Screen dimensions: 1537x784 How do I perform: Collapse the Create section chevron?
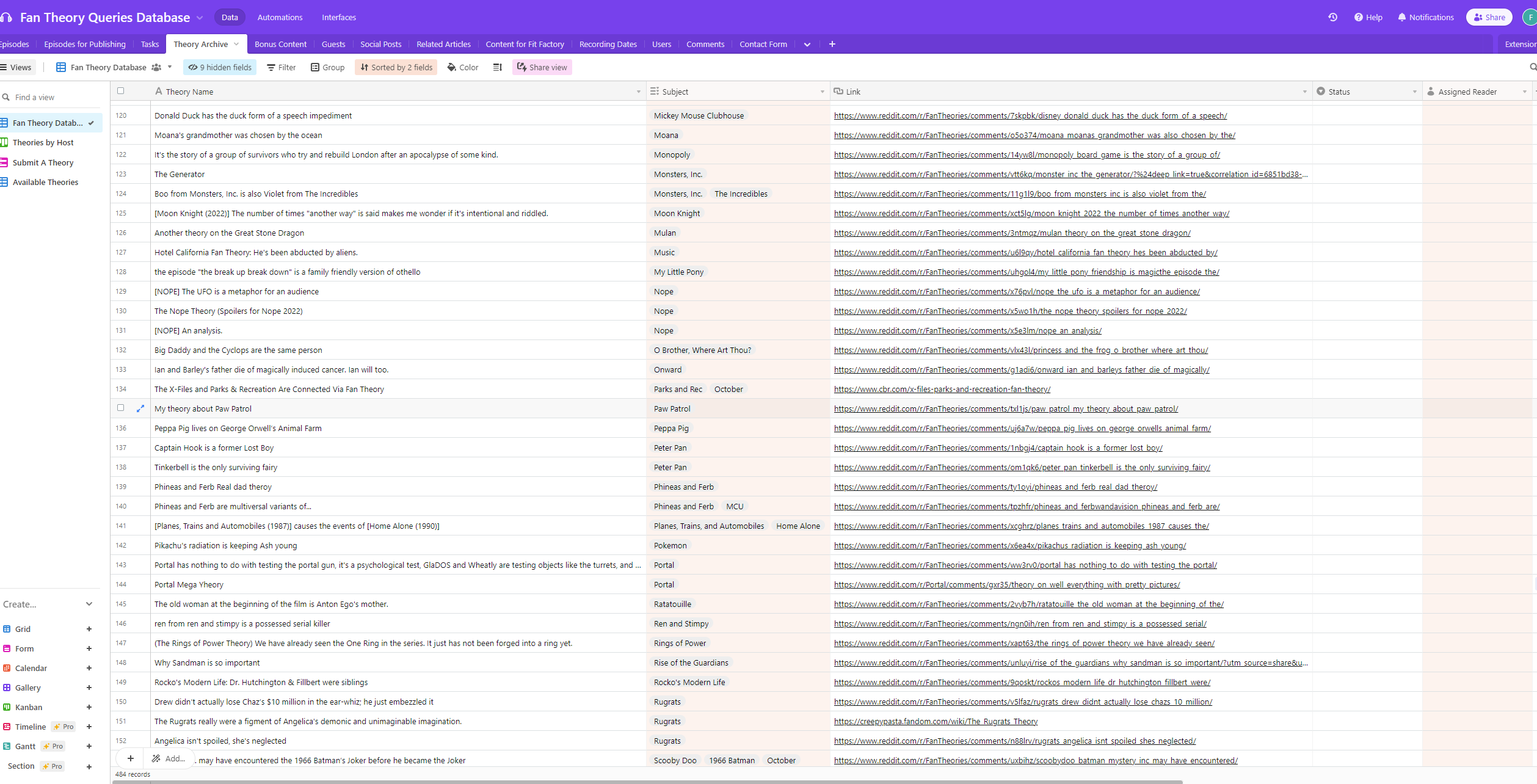pos(89,604)
